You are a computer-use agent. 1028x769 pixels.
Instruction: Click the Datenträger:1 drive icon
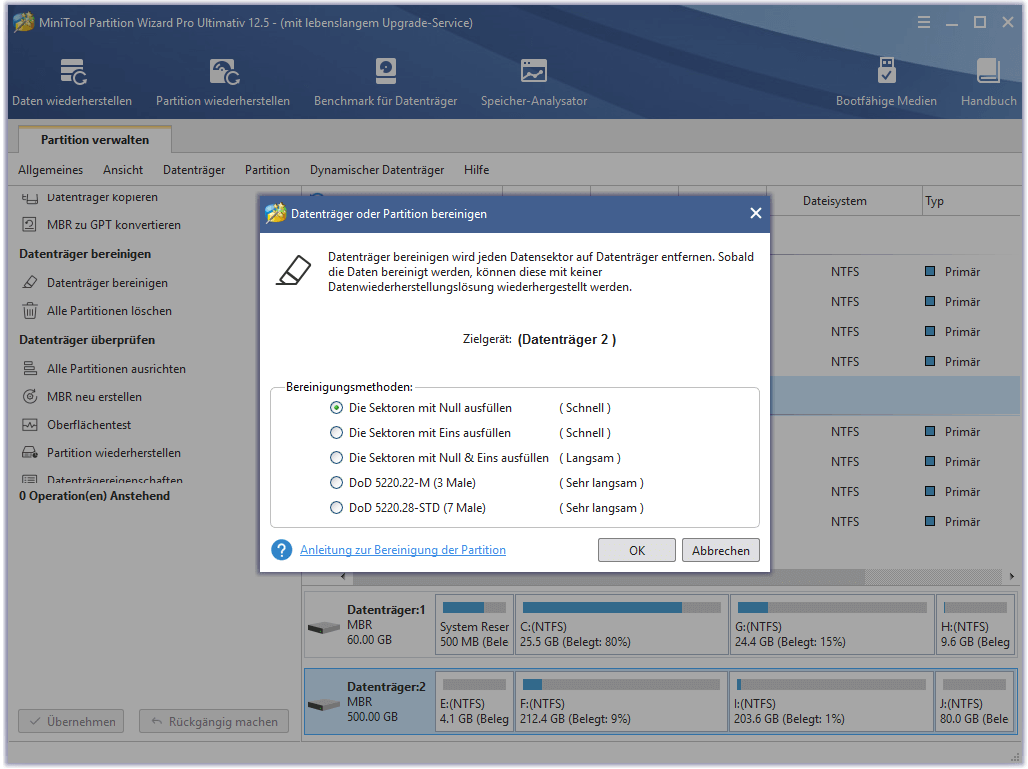324,627
